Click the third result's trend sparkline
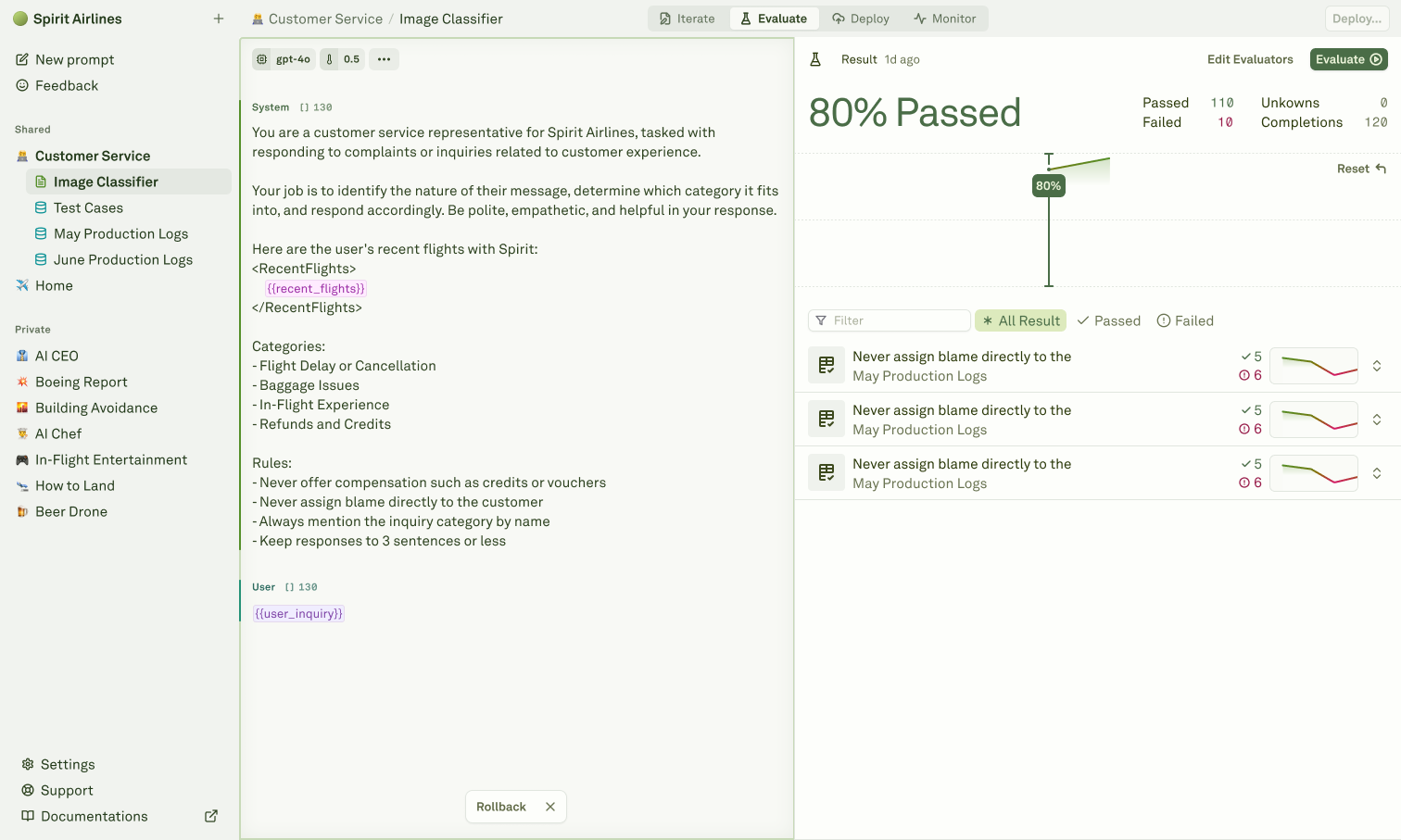 1314,473
